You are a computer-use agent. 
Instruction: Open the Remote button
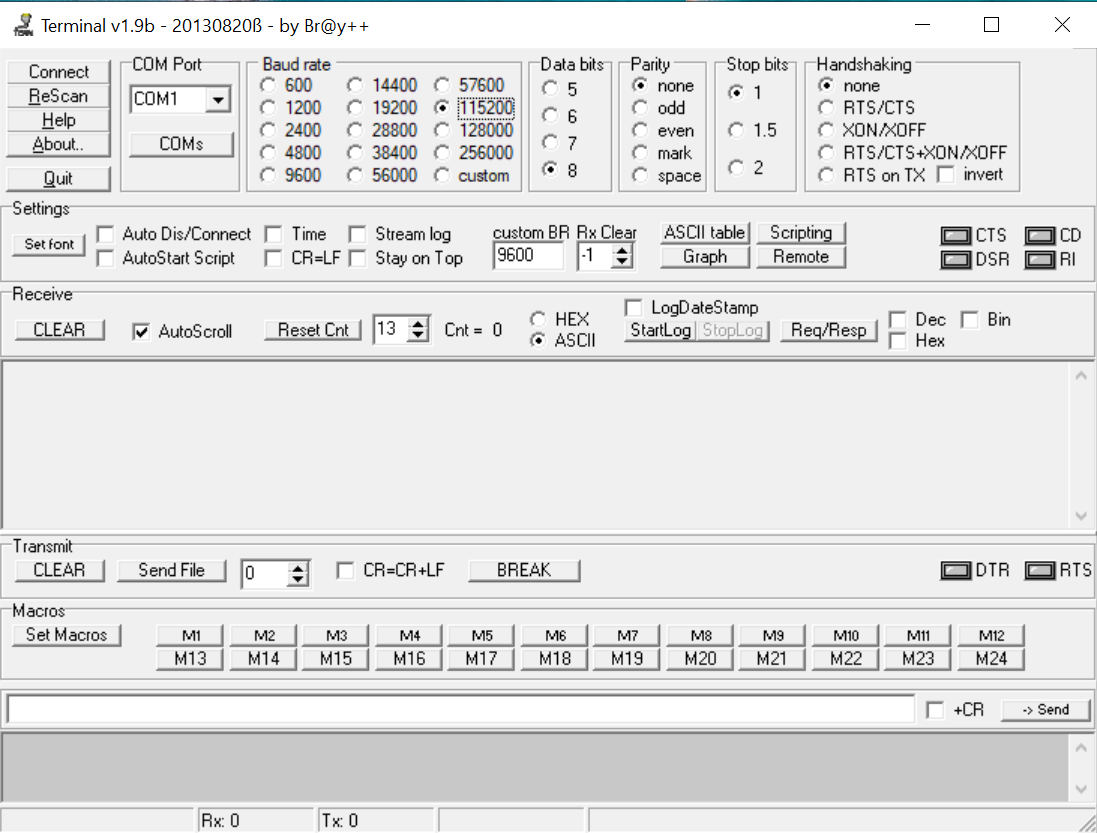[x=801, y=257]
